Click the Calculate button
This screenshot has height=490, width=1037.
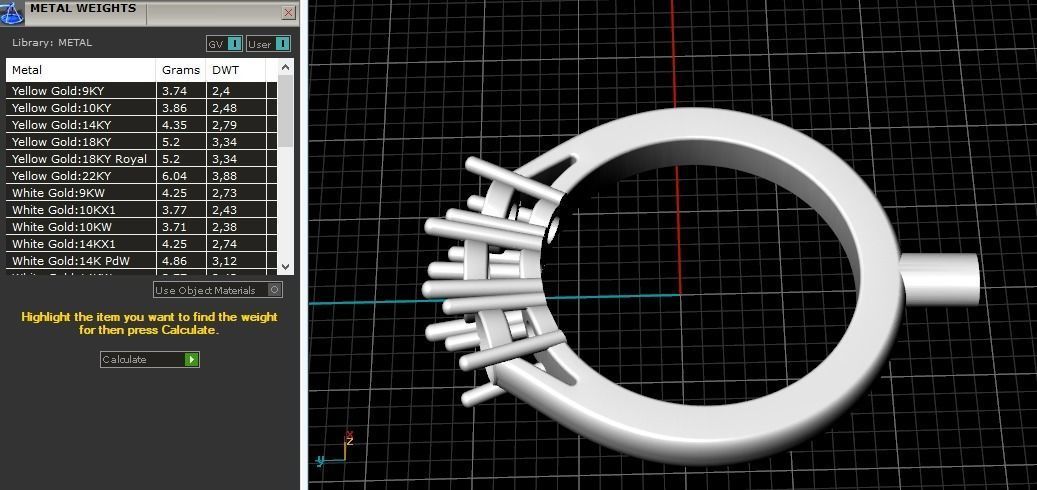[x=149, y=360]
